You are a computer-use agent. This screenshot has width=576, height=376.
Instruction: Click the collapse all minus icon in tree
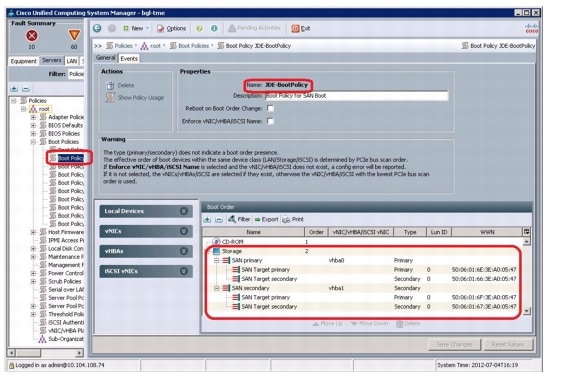click(x=26, y=88)
